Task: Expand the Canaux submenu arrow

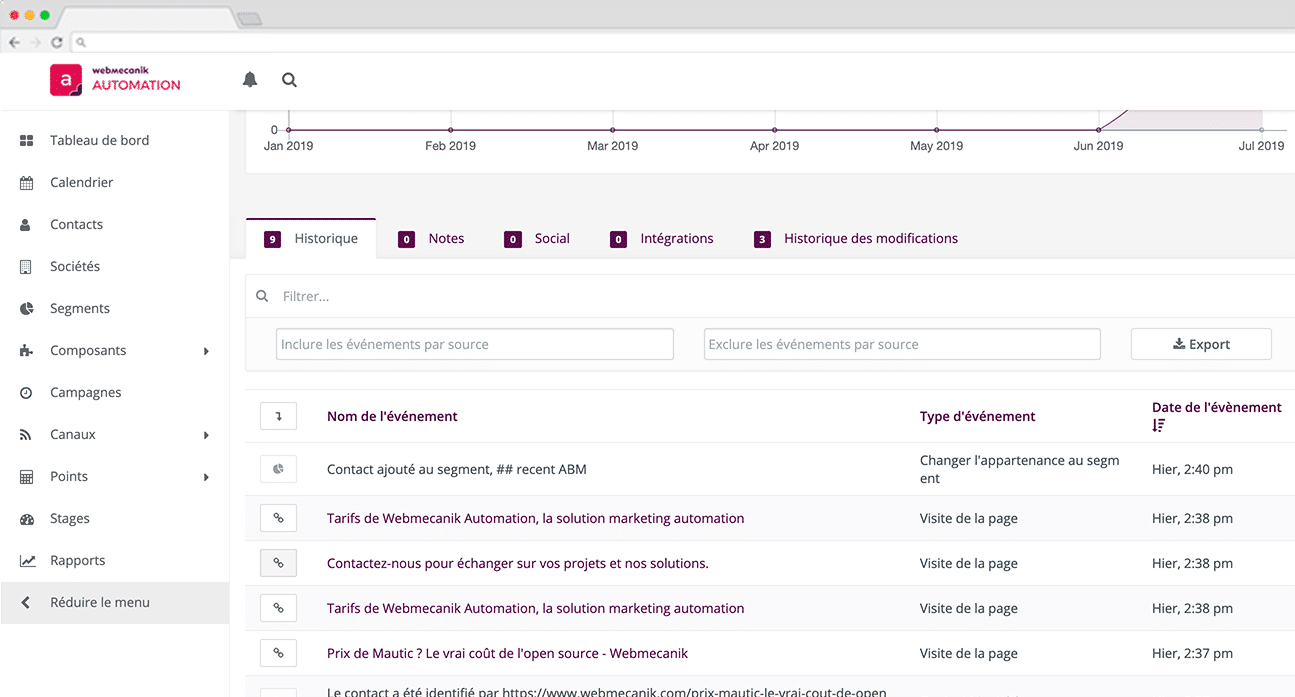Action: click(x=206, y=435)
